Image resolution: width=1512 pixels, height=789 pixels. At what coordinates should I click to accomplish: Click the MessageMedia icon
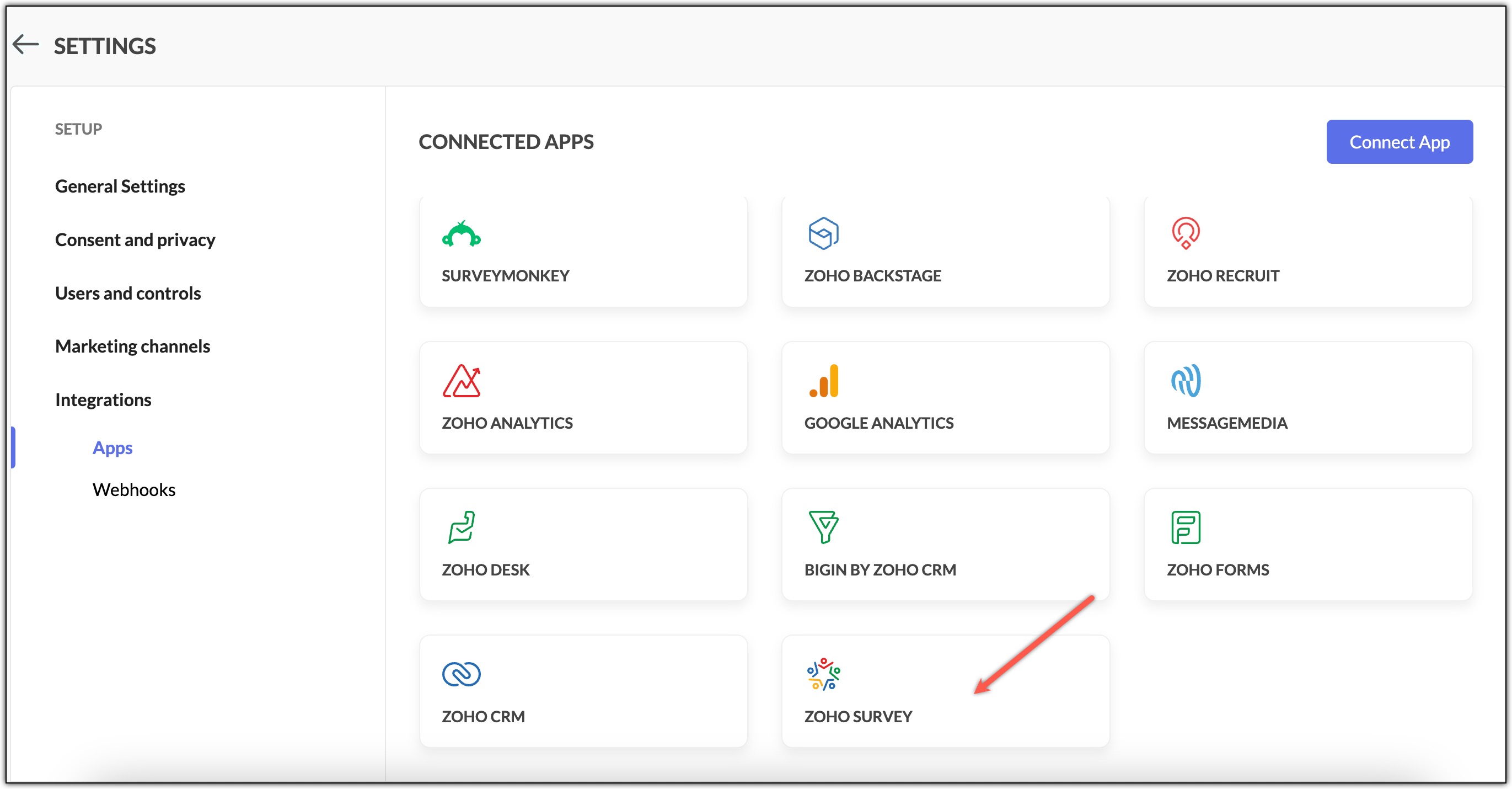[x=1186, y=381]
